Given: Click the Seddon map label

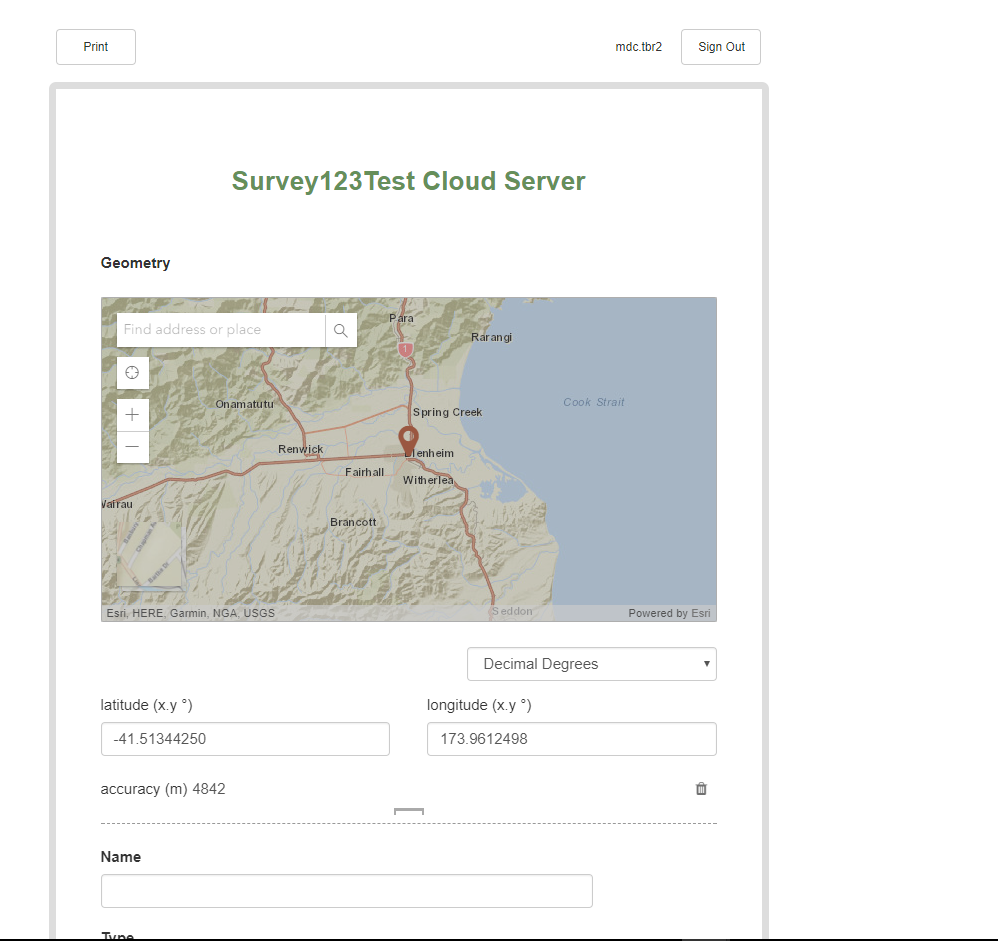Looking at the screenshot, I should pos(512,611).
